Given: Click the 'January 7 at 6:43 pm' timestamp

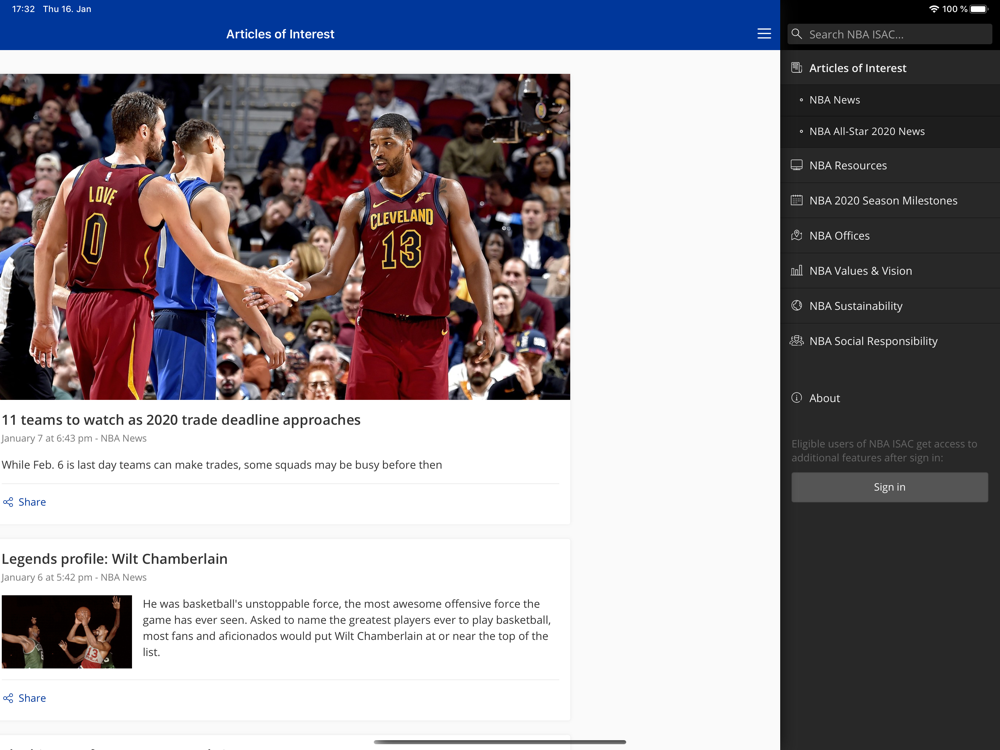Looking at the screenshot, I should coord(47,438).
